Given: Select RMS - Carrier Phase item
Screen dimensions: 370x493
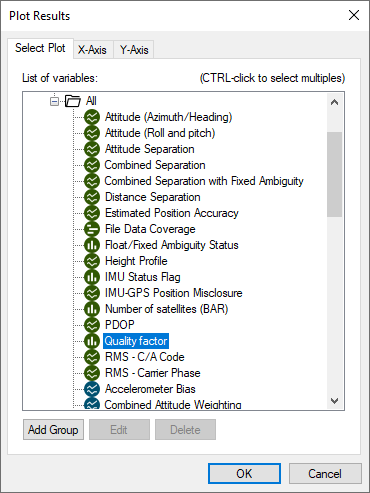Looking at the screenshot, I should click(153, 373).
